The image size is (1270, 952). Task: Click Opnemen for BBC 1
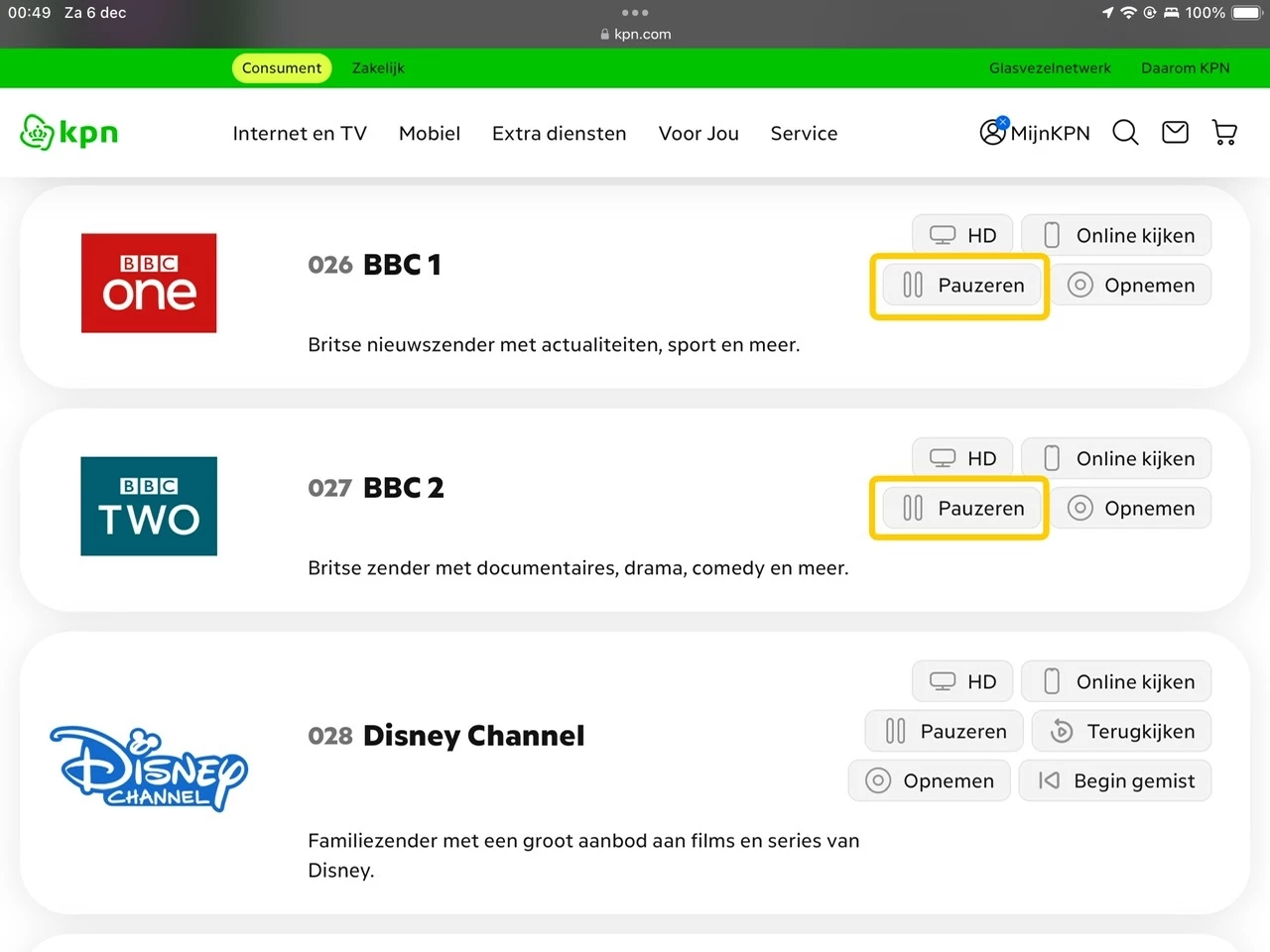point(1131,286)
